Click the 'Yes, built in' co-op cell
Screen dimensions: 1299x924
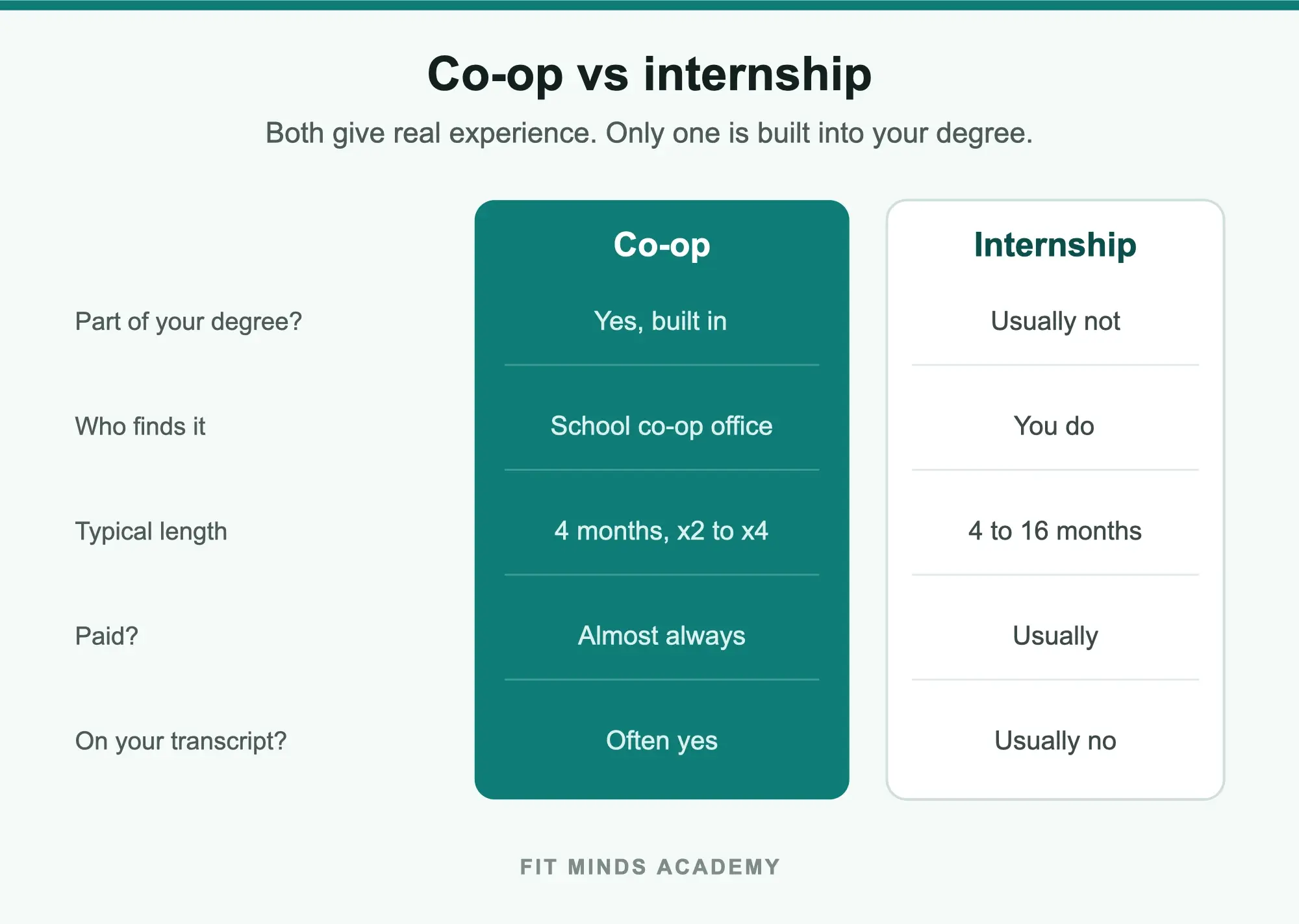pyautogui.click(x=661, y=321)
